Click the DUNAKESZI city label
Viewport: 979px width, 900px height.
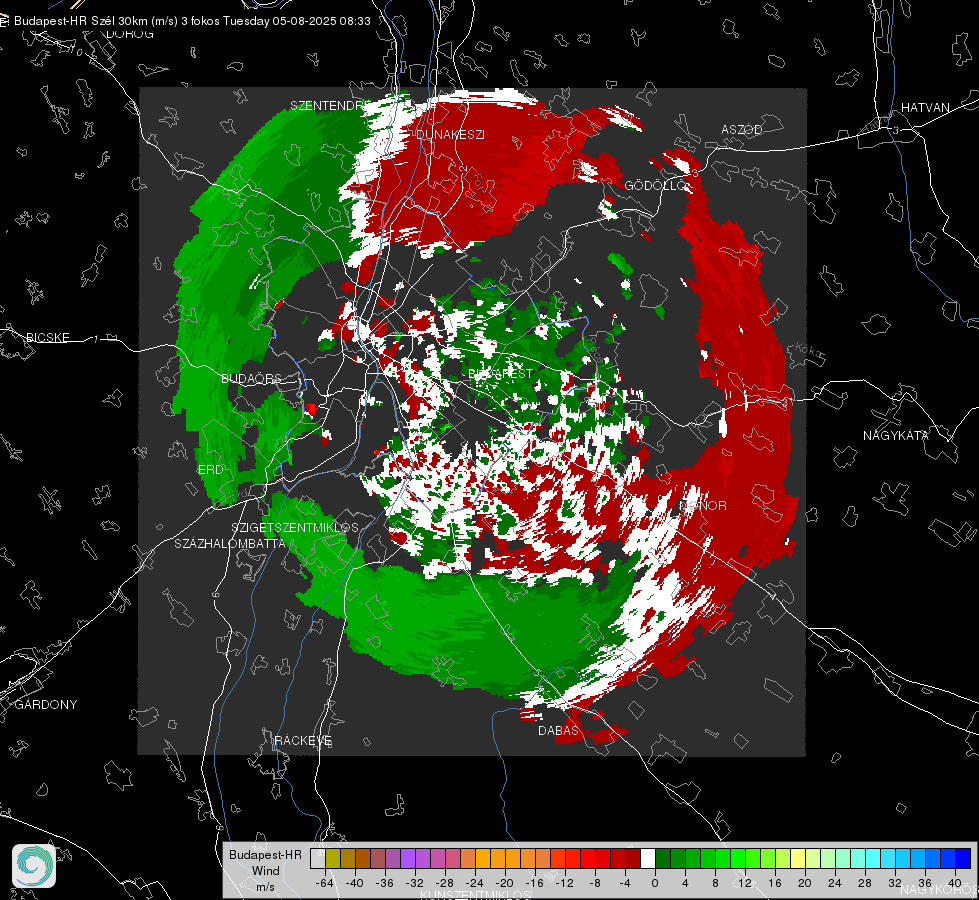coord(450,134)
